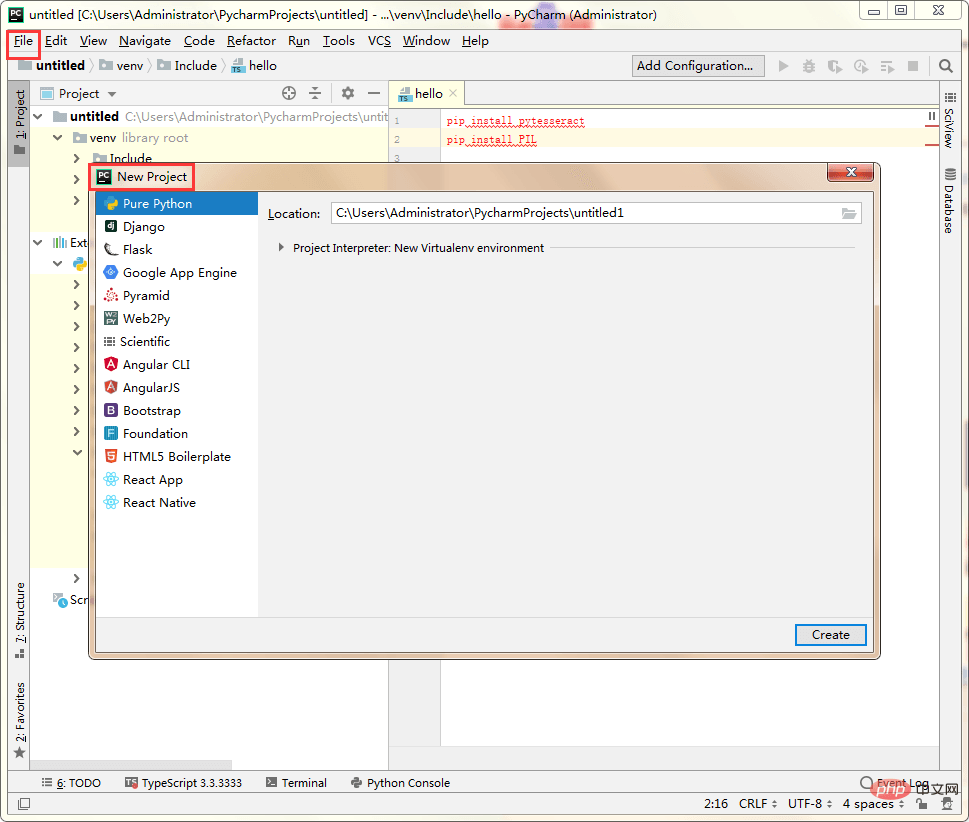The image size is (969, 822).
Task: Open the Navigate menu
Action: [x=145, y=41]
